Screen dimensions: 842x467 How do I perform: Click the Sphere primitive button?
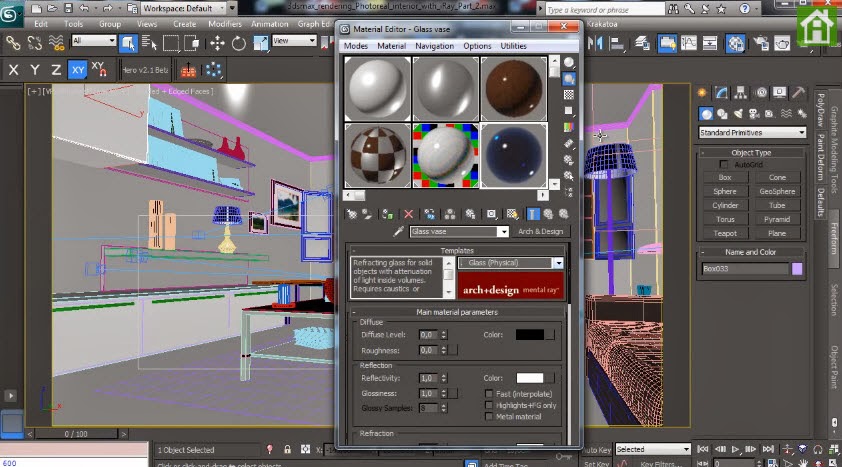(725, 192)
